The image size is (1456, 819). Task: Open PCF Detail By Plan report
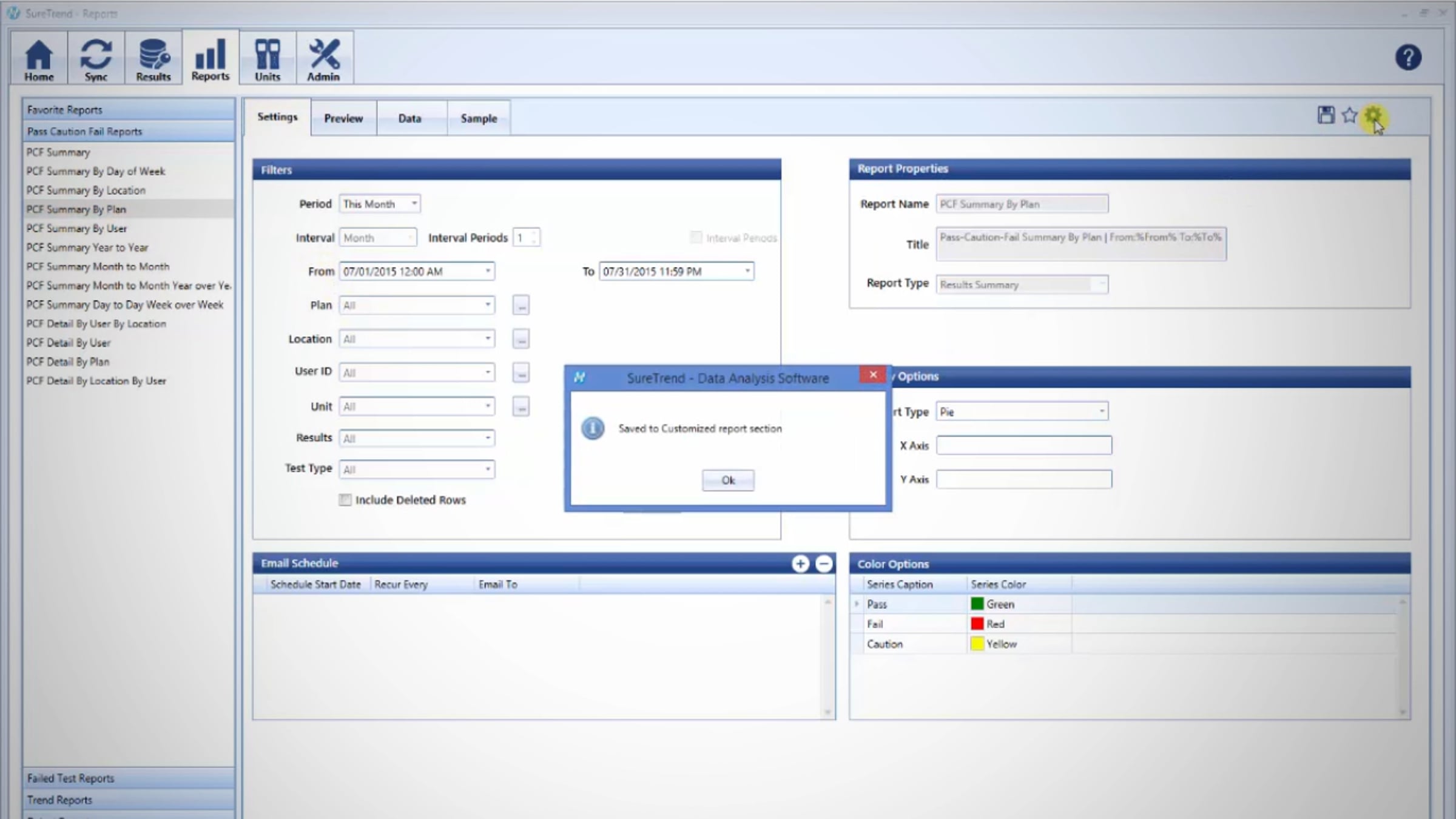click(x=68, y=362)
